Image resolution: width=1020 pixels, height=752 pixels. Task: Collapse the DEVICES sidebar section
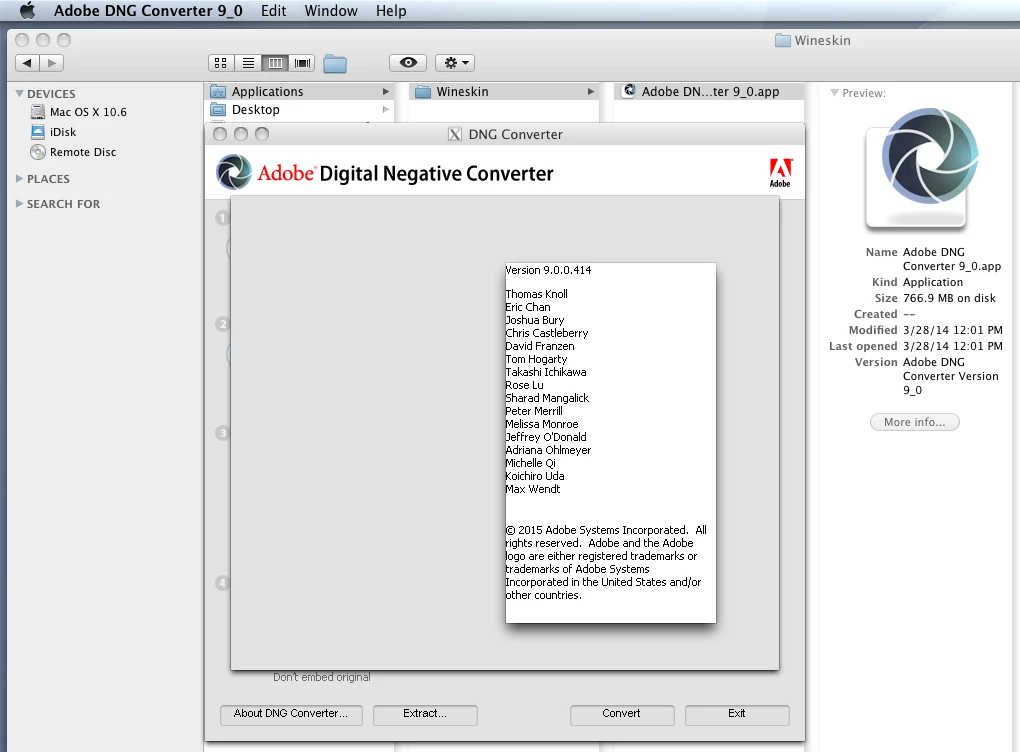(x=20, y=94)
